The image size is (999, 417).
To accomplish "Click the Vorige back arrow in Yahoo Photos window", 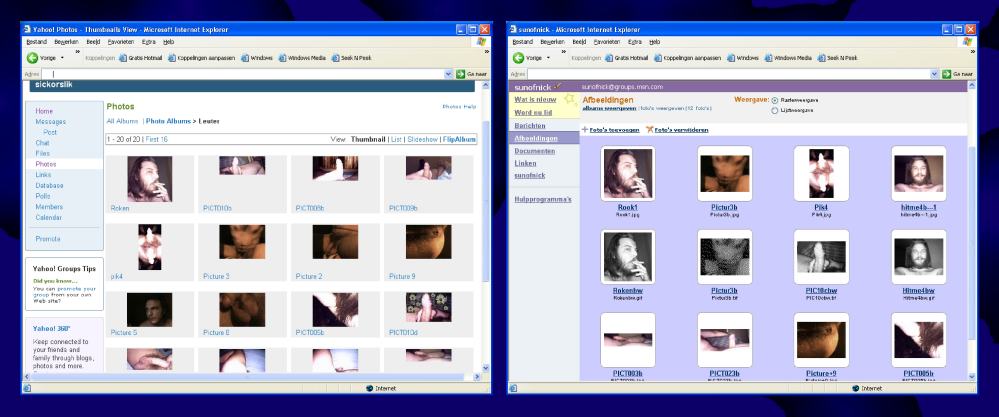I will point(32,58).
